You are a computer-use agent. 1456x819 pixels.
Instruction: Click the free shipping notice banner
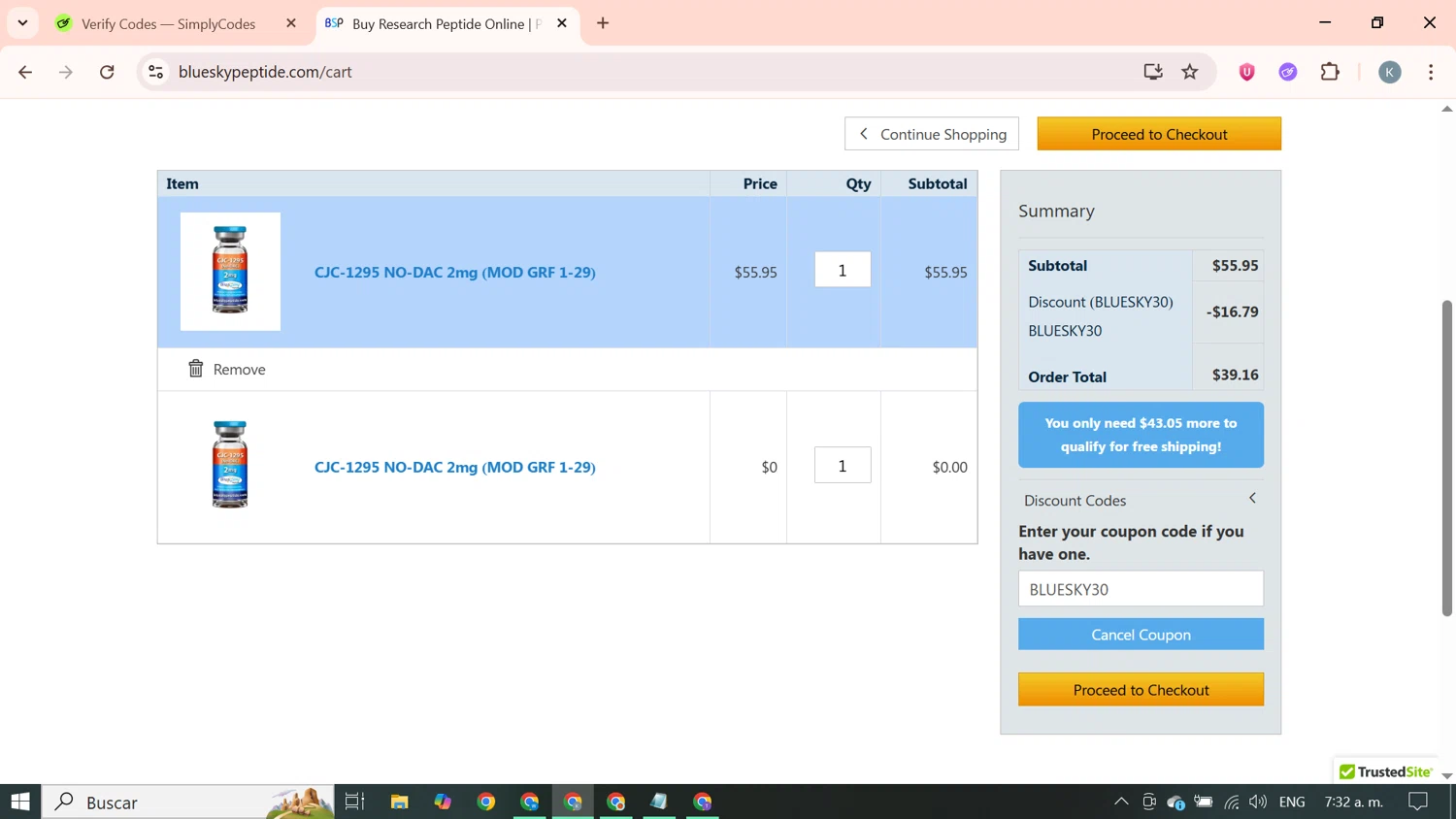(x=1141, y=435)
